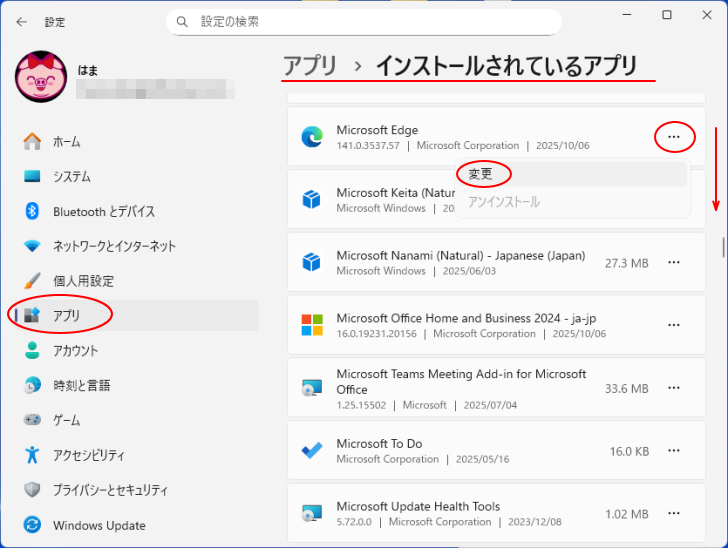Viewport: 728px width, 548px height.
Task: Open more options for Update Health Tools
Action: click(x=674, y=513)
